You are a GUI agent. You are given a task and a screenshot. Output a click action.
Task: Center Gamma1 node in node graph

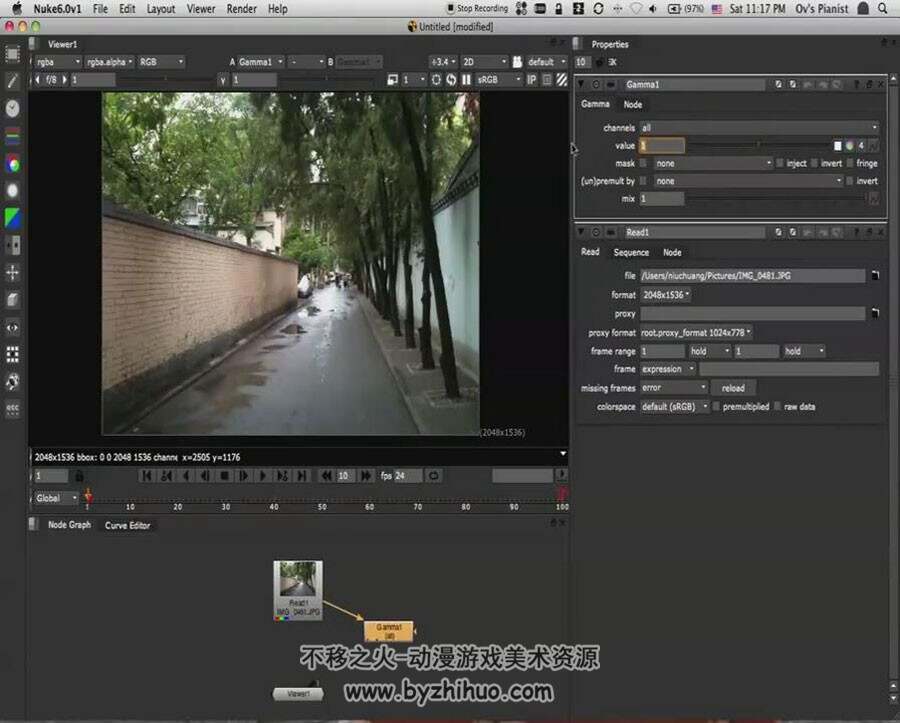click(596, 84)
